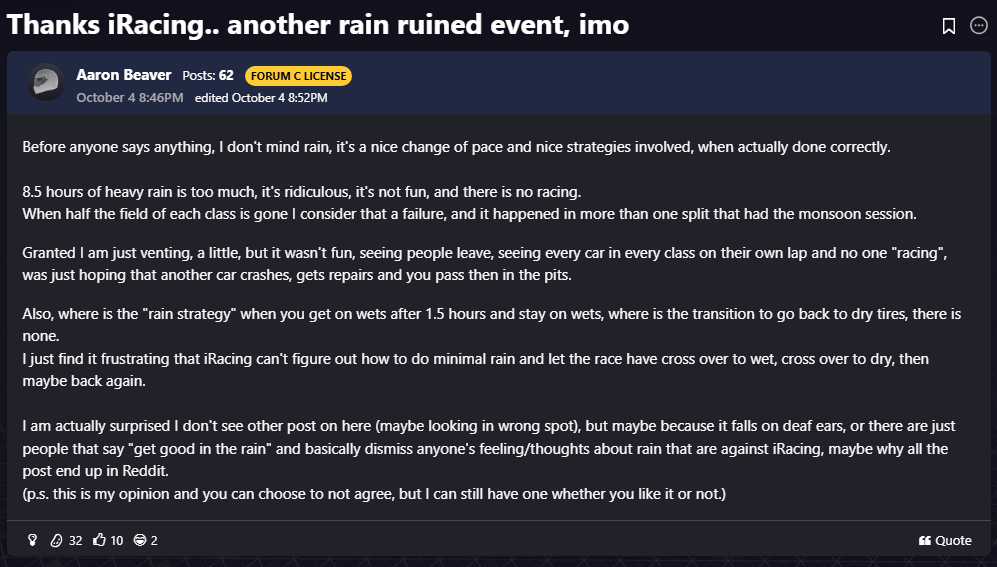View the edited October 4 8:52PM history
Viewport: 997px width, 567px height.
point(261,97)
